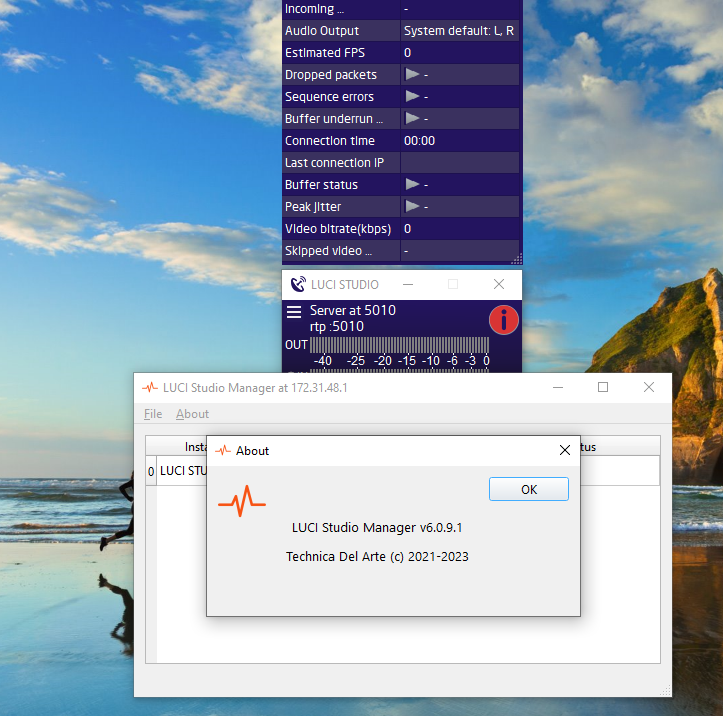The height and width of the screenshot is (716, 723).
Task: Close the LUCI STUDIO window
Action: pyautogui.click(x=498, y=284)
